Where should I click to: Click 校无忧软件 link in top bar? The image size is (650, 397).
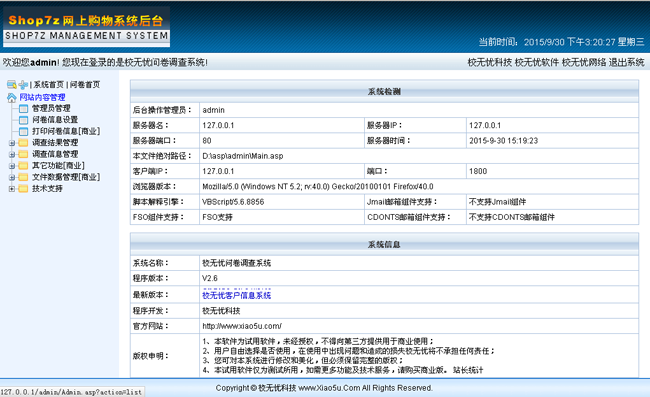point(537,63)
